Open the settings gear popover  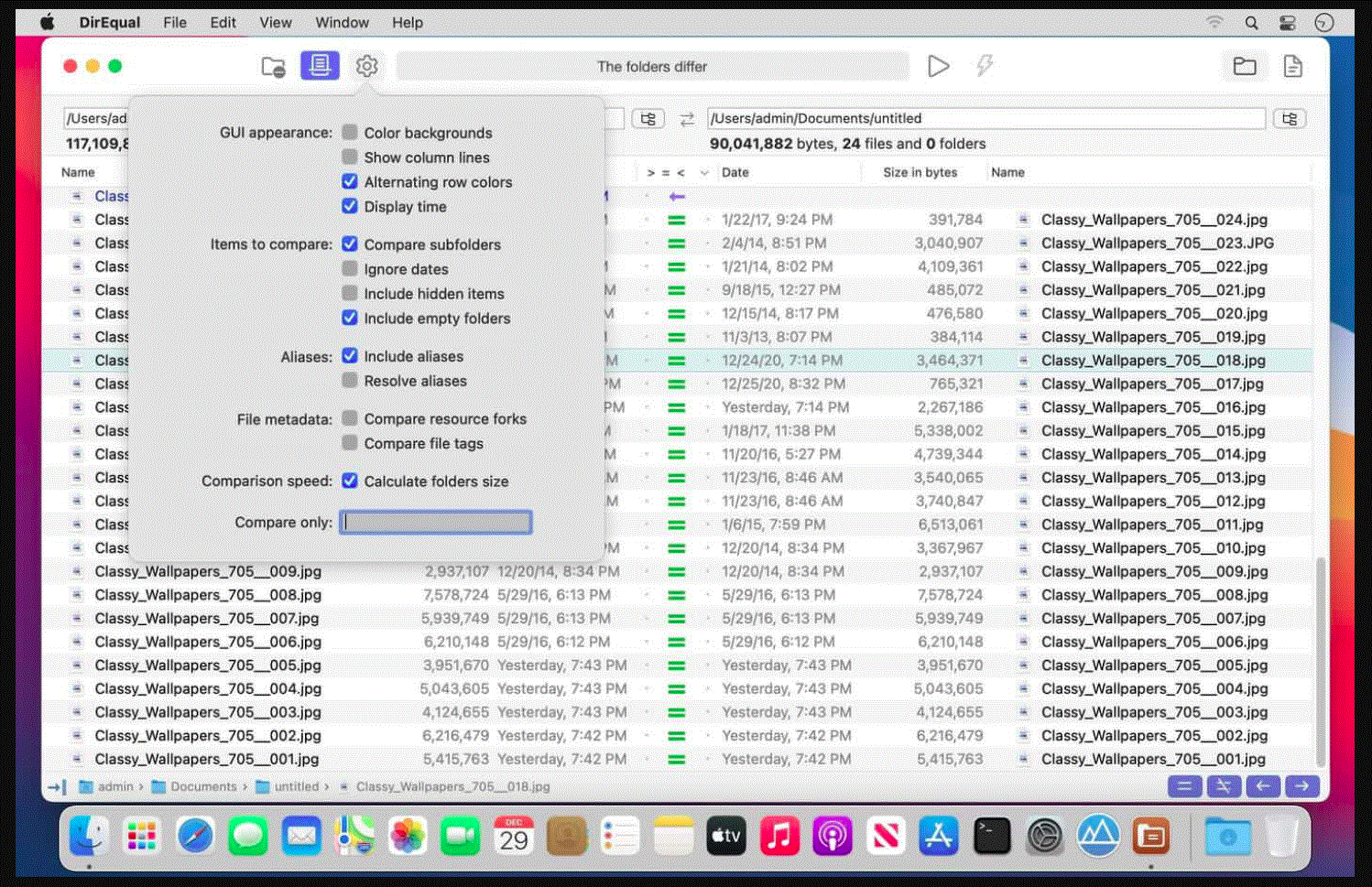(366, 66)
